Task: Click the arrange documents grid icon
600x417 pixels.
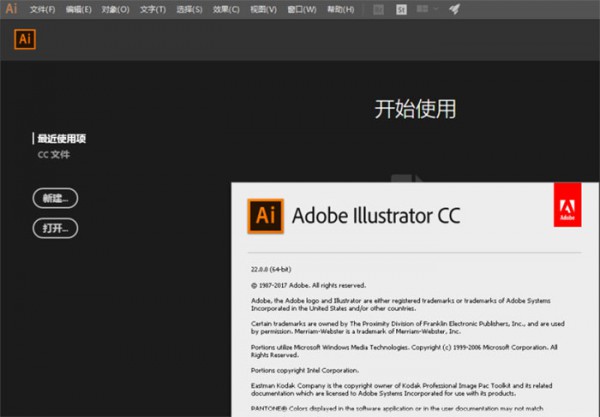Action: pyautogui.click(x=422, y=9)
